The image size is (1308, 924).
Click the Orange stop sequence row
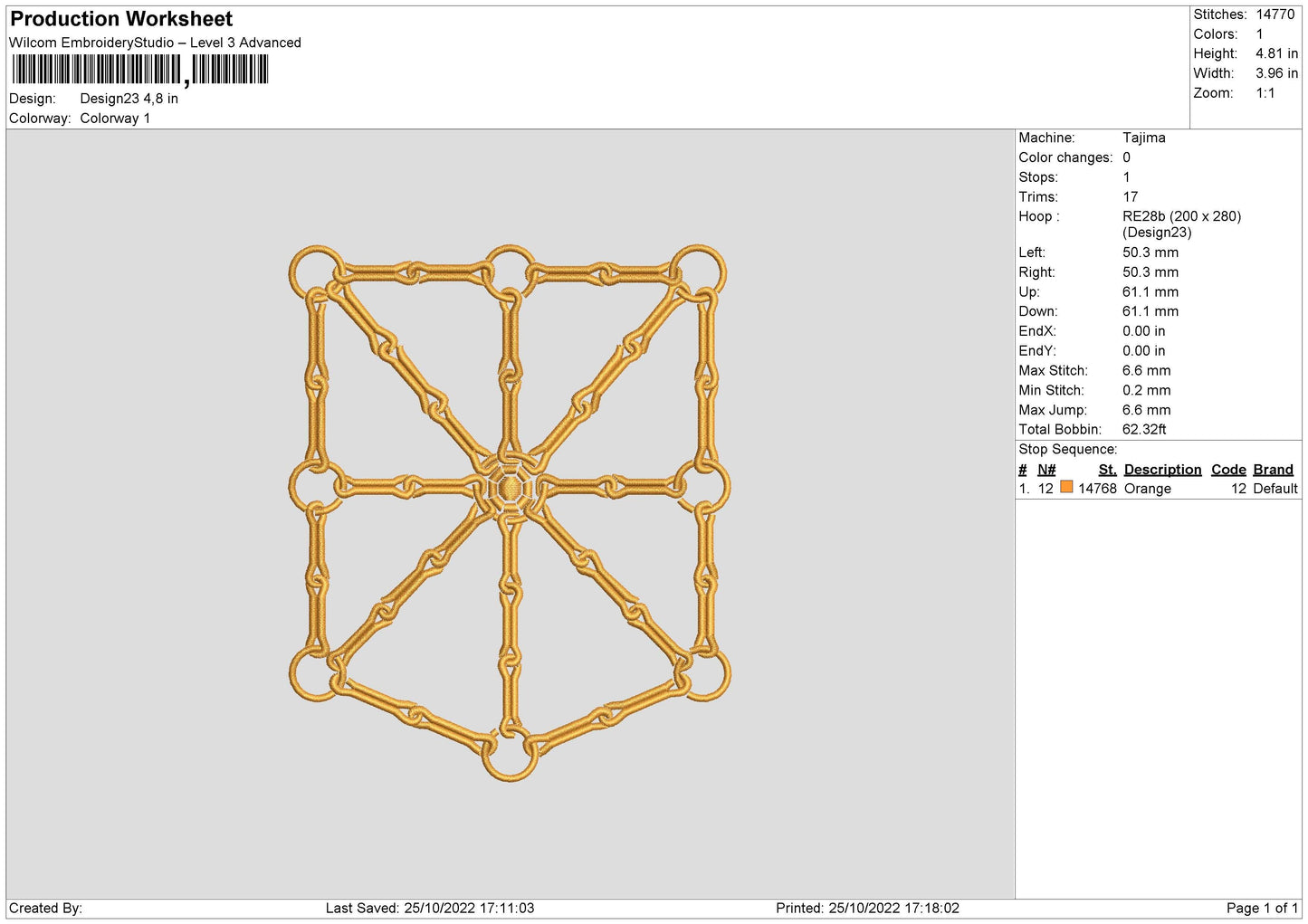(x=1158, y=489)
